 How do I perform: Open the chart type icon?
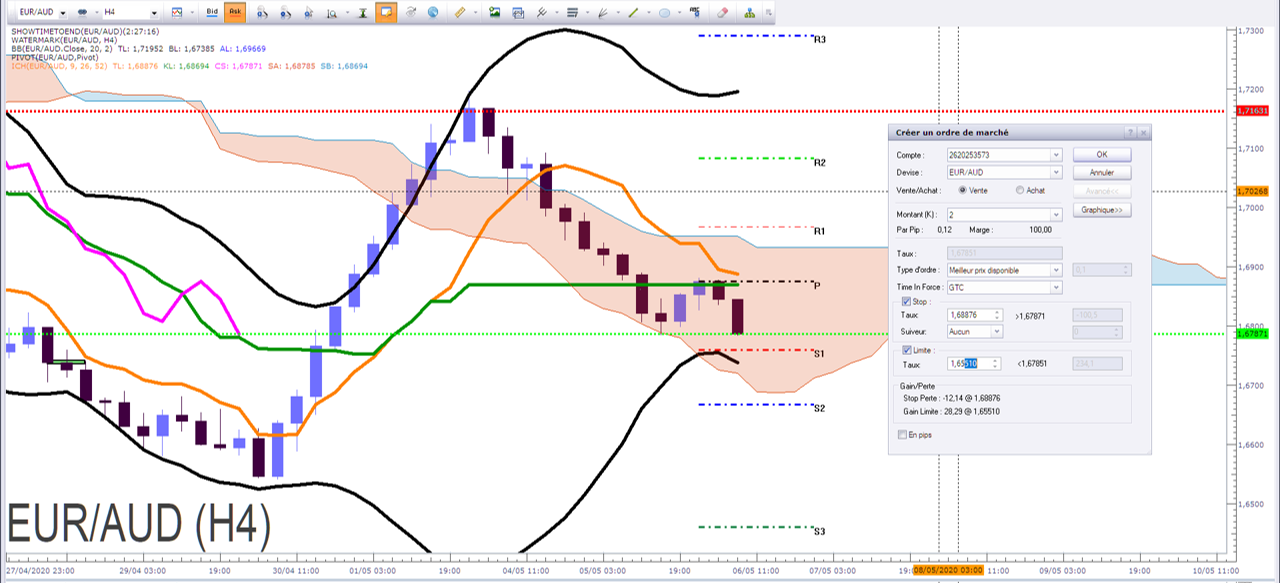coord(177,12)
